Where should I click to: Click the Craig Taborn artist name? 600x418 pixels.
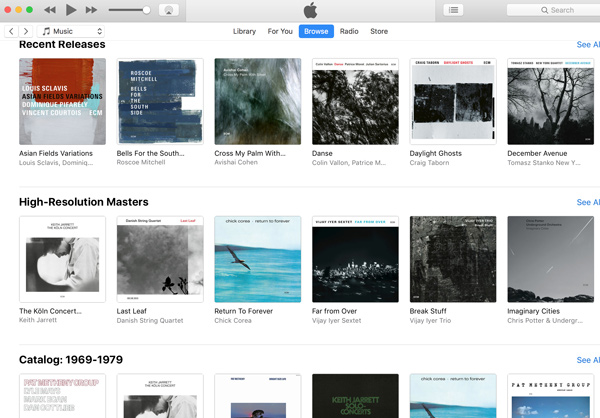(x=429, y=163)
